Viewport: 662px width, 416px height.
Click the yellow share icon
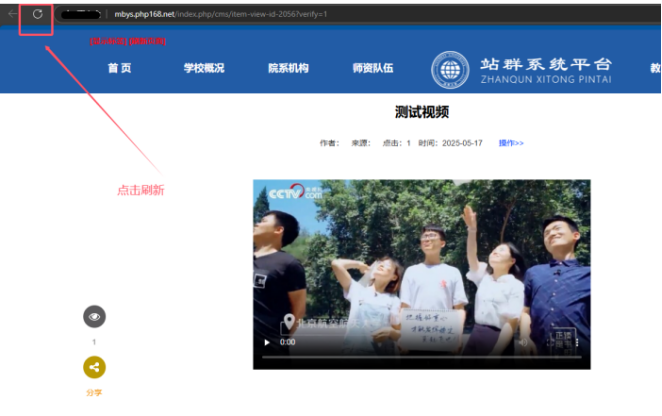(x=94, y=367)
